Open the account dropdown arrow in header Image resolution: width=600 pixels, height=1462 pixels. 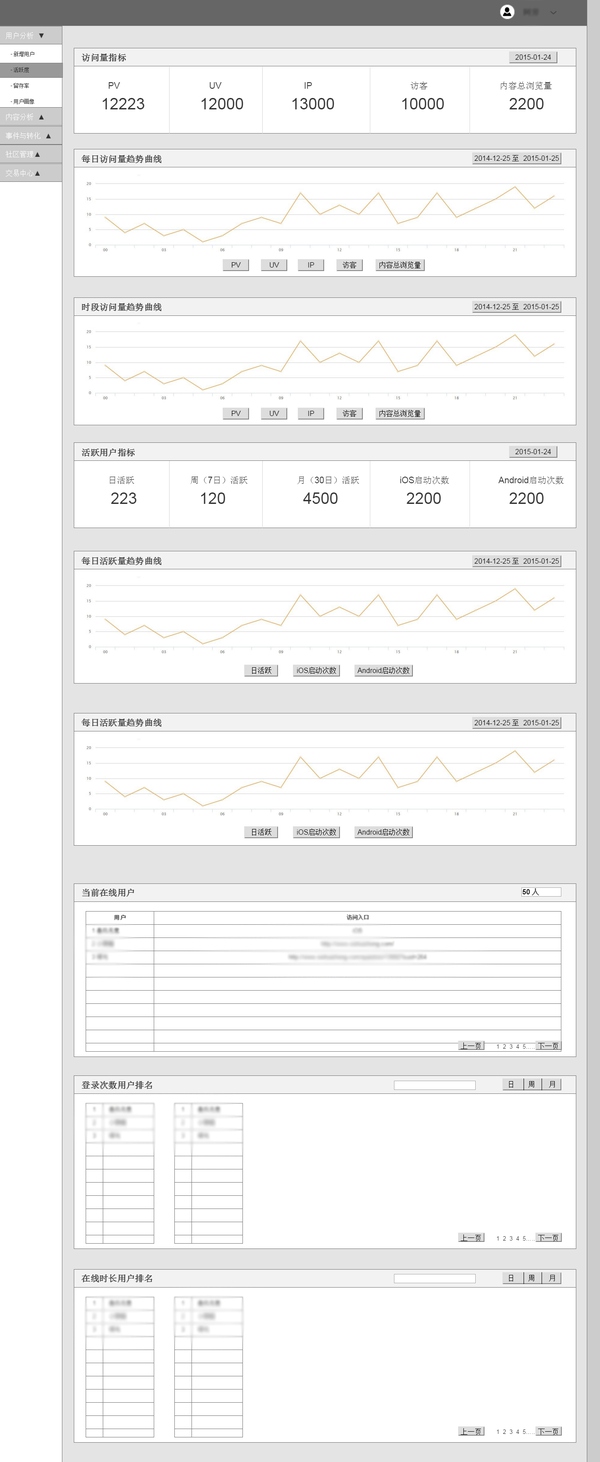pos(554,13)
